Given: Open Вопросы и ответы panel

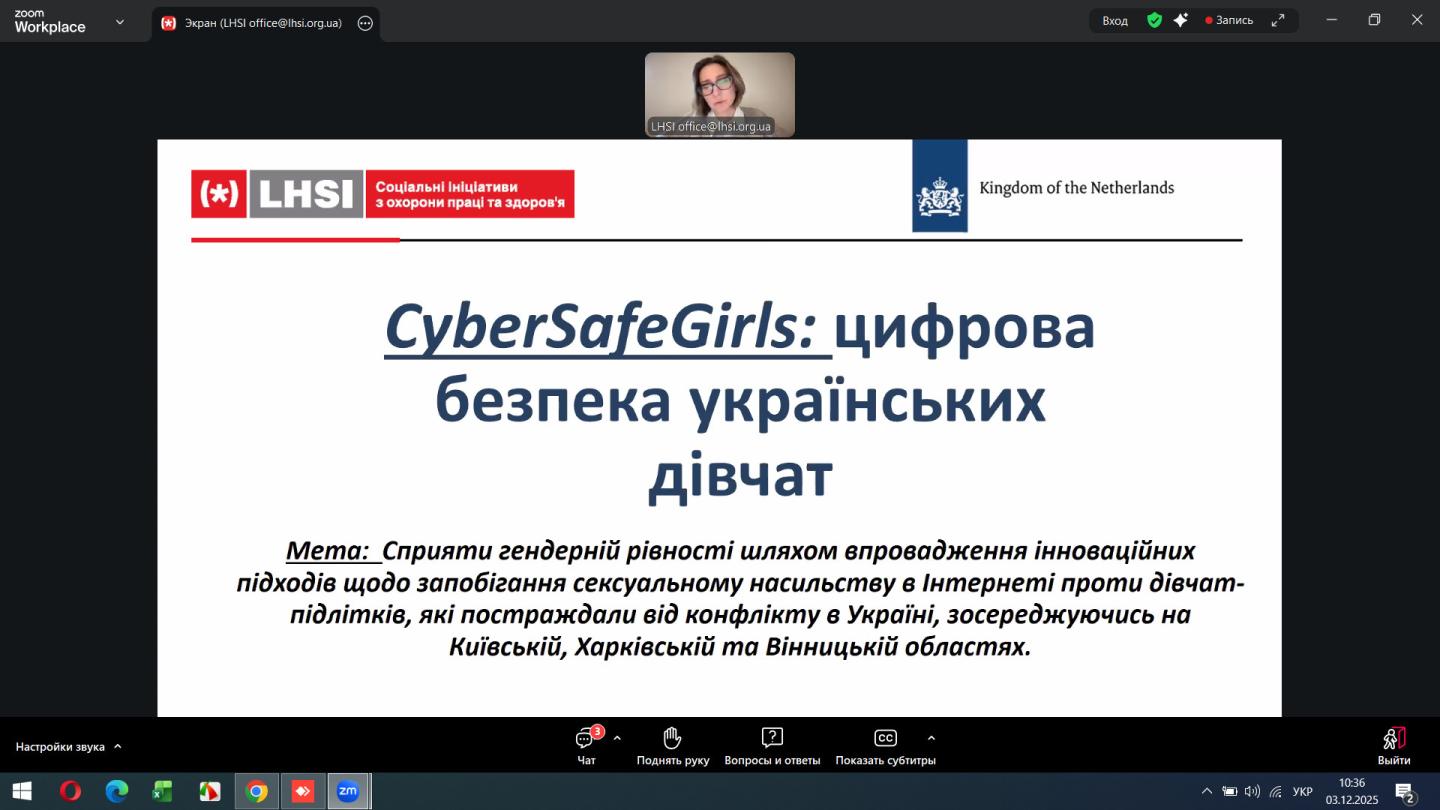Looking at the screenshot, I should tap(772, 746).
